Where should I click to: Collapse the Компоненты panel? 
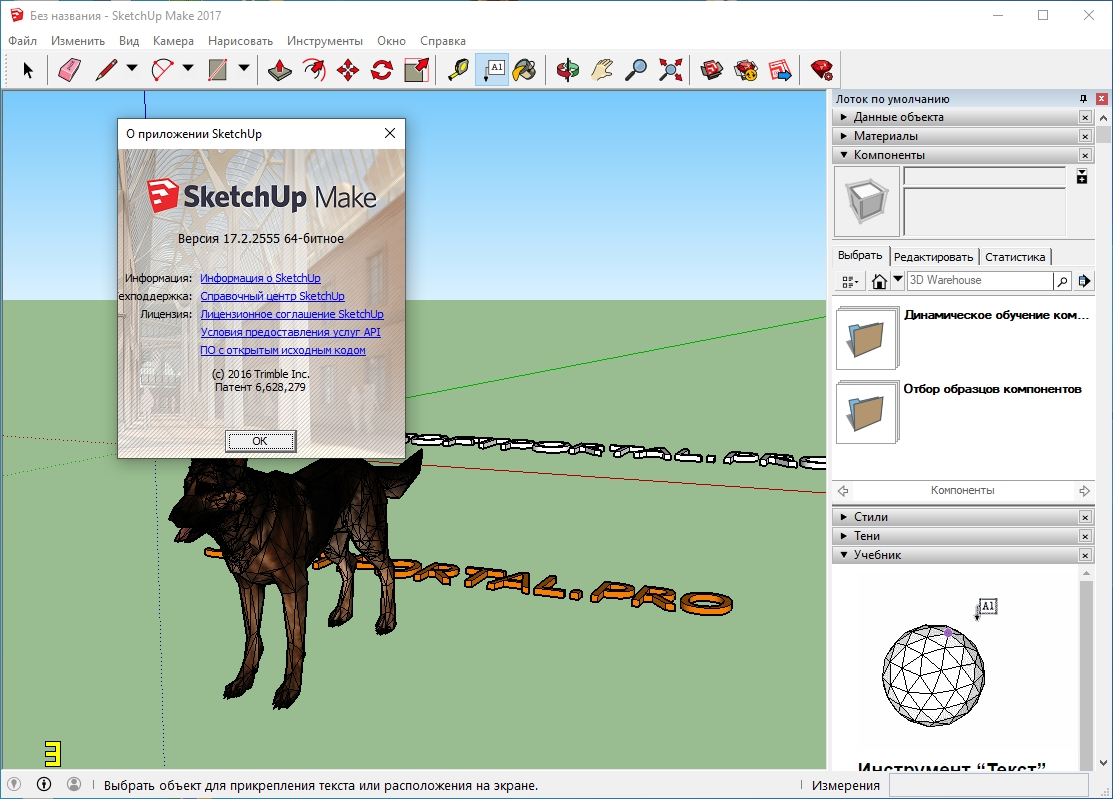pos(955,155)
